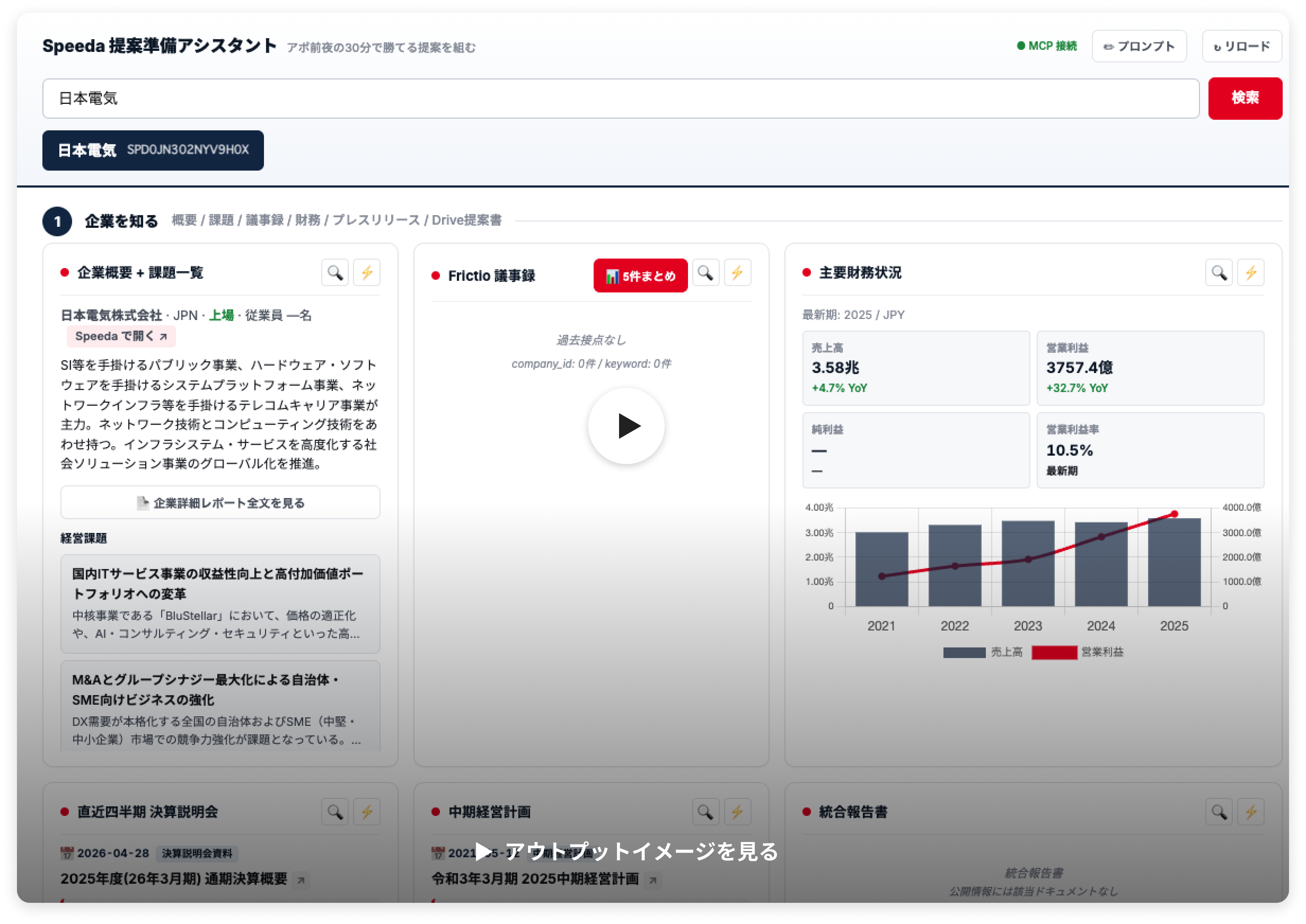Click the 2025 bar in revenue chart
The image size is (1306, 924).
tap(1174, 562)
